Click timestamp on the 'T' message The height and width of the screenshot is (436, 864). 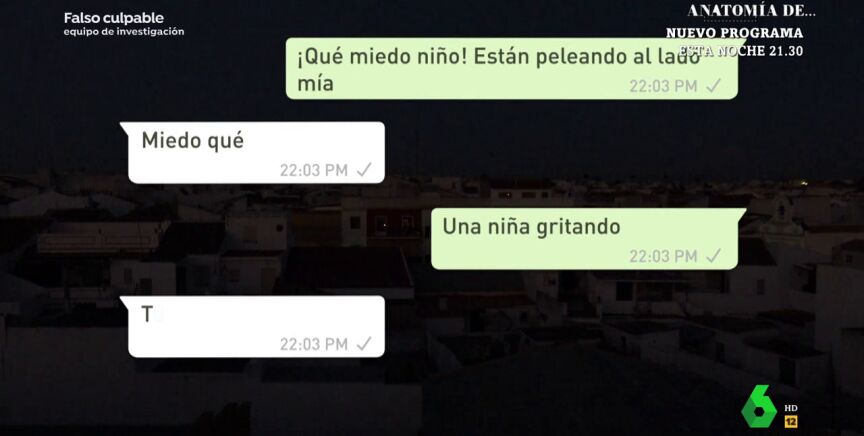(314, 345)
